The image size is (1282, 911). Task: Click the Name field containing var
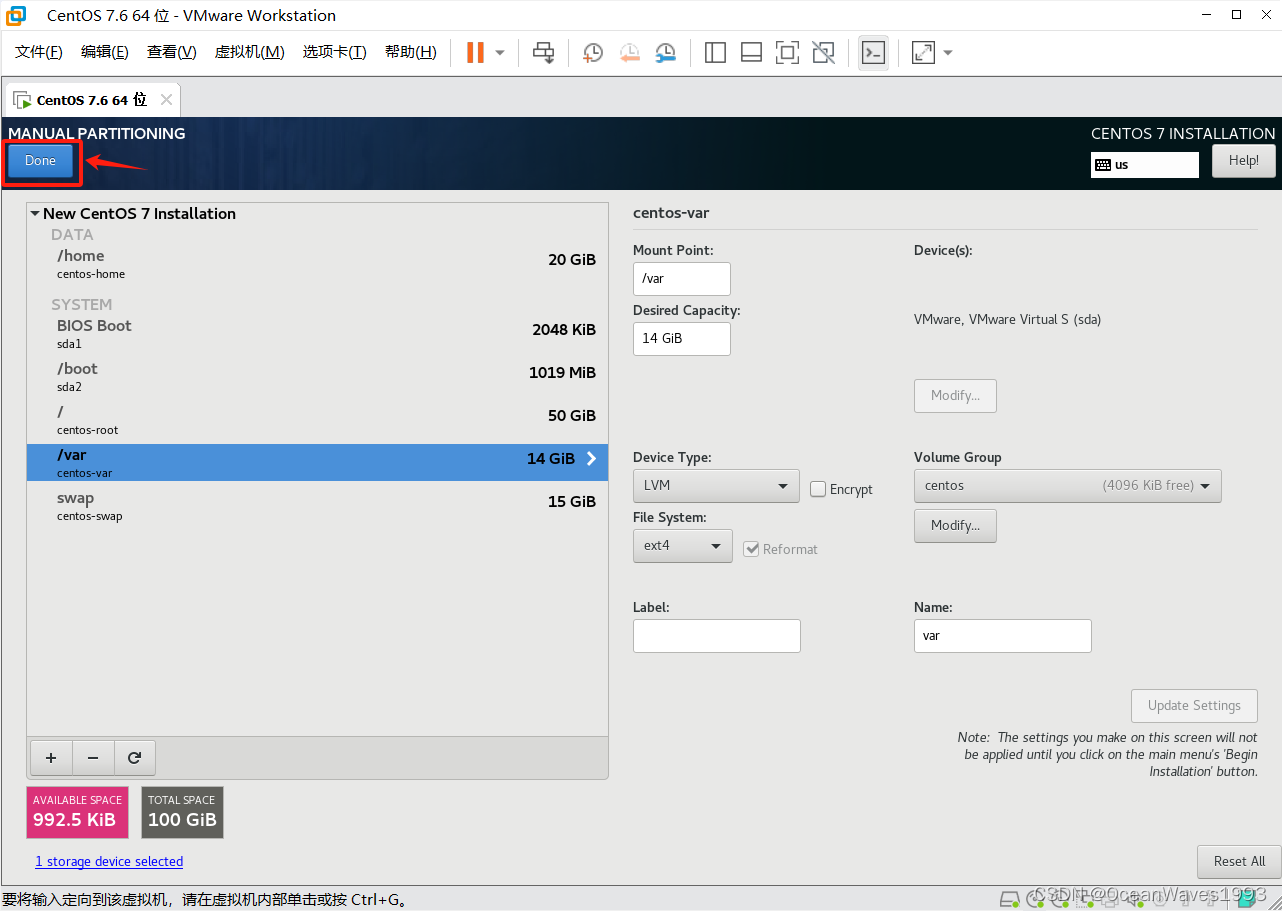(1003, 636)
